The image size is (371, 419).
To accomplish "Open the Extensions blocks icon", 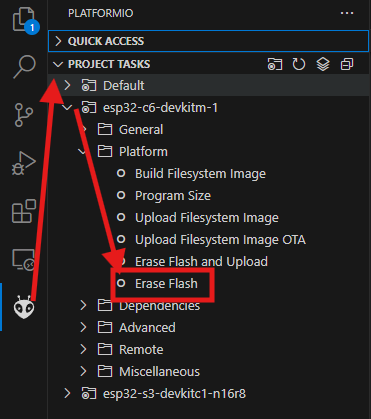I will click(24, 211).
